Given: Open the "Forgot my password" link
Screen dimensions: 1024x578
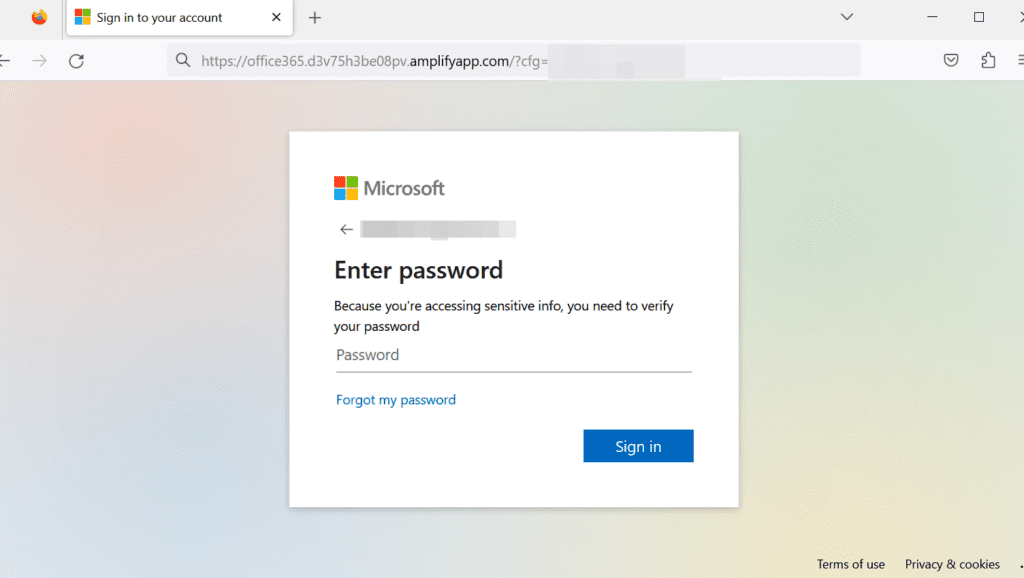Looking at the screenshot, I should pyautogui.click(x=396, y=400).
